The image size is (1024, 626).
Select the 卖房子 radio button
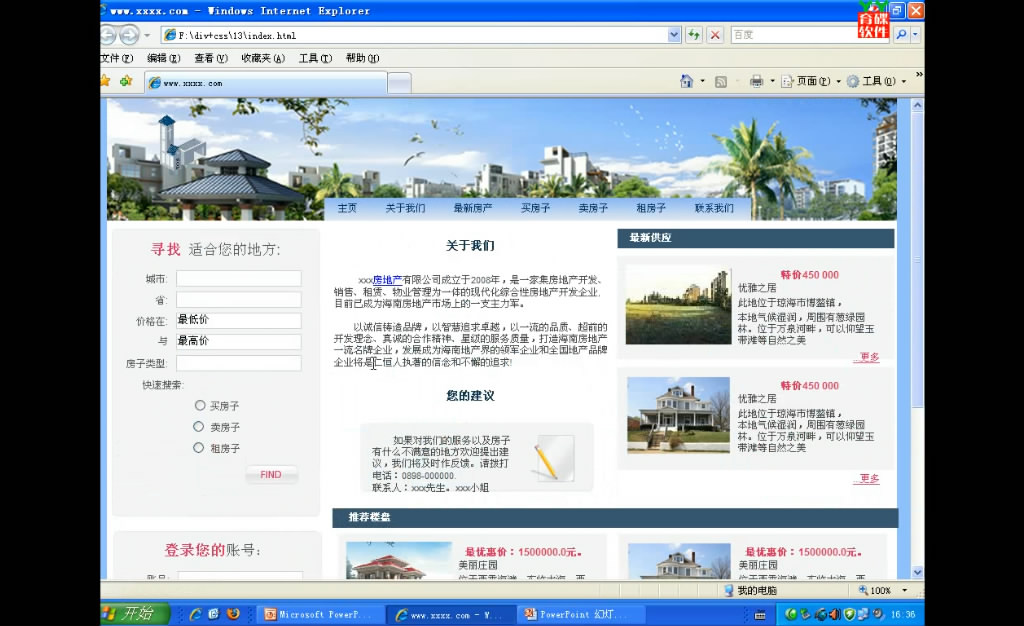pos(199,426)
